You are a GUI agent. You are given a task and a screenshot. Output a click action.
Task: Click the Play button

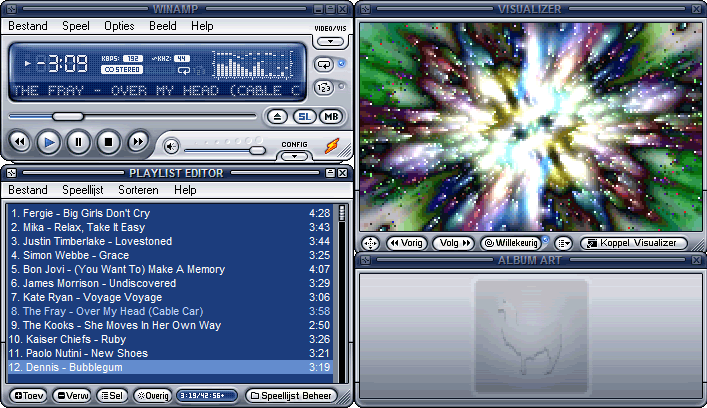(x=49, y=142)
